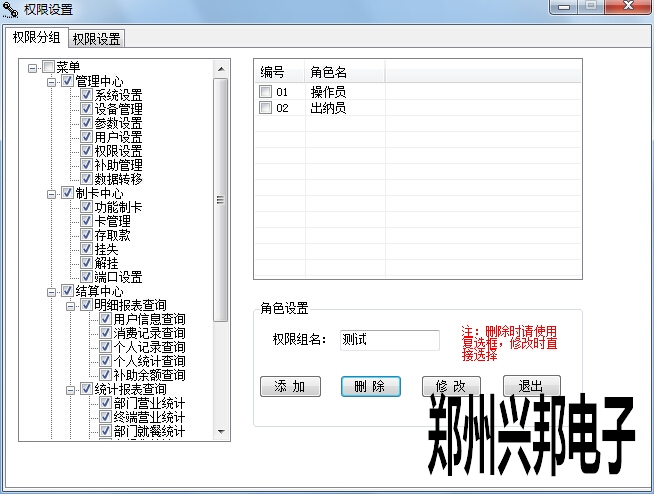Check the 菜单 root checkbox
Screen dimensions: 654x494
[x=49, y=67]
